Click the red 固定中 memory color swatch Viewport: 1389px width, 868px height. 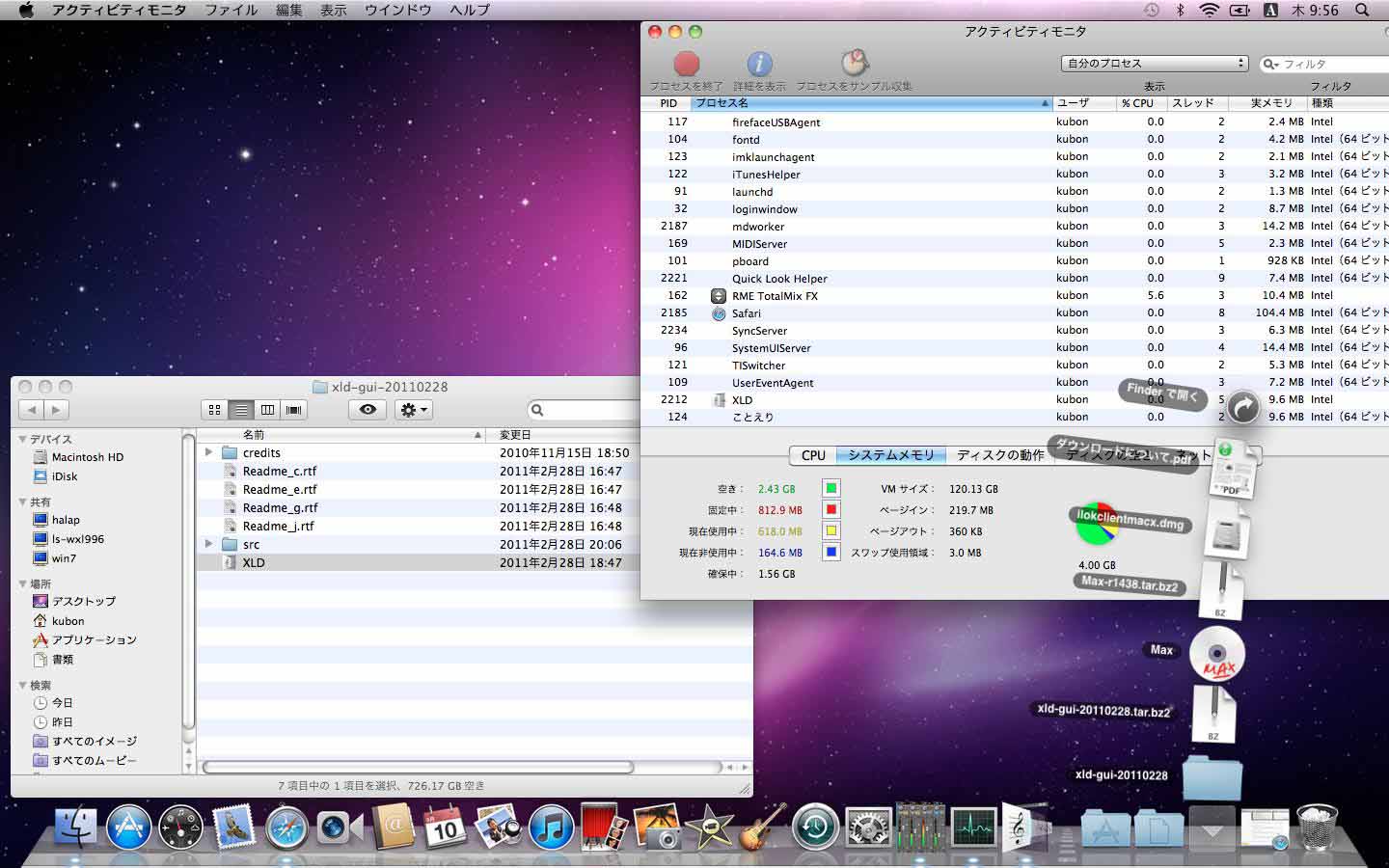coord(831,509)
